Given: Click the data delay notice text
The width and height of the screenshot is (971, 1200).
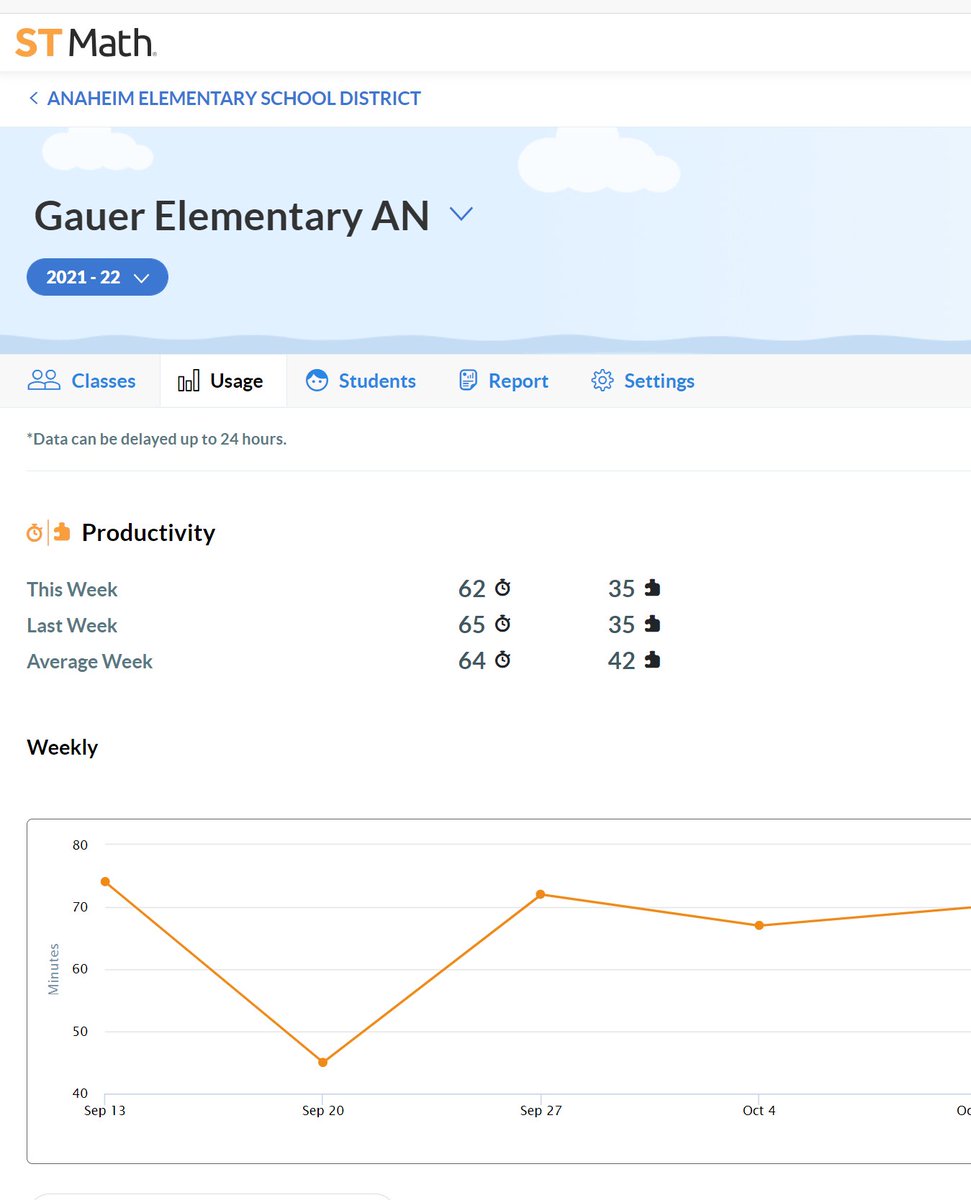Looking at the screenshot, I should (x=157, y=438).
